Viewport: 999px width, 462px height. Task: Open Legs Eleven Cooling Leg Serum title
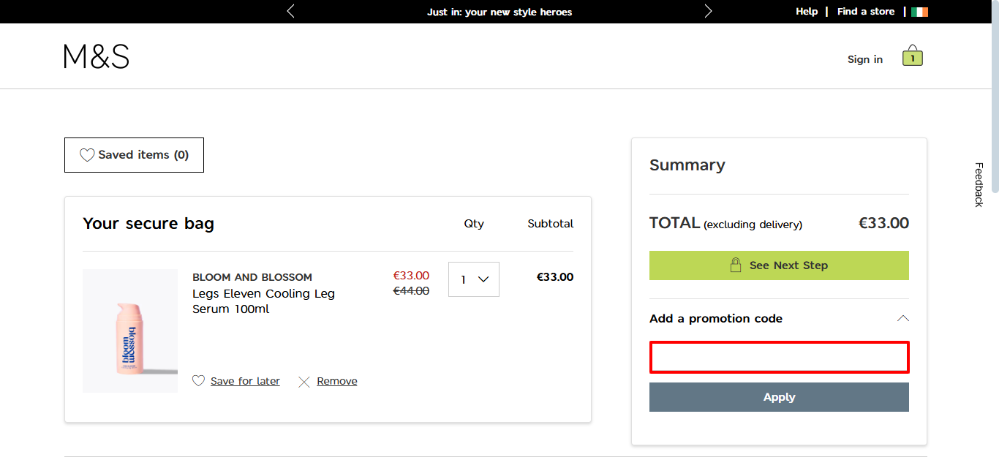click(263, 301)
